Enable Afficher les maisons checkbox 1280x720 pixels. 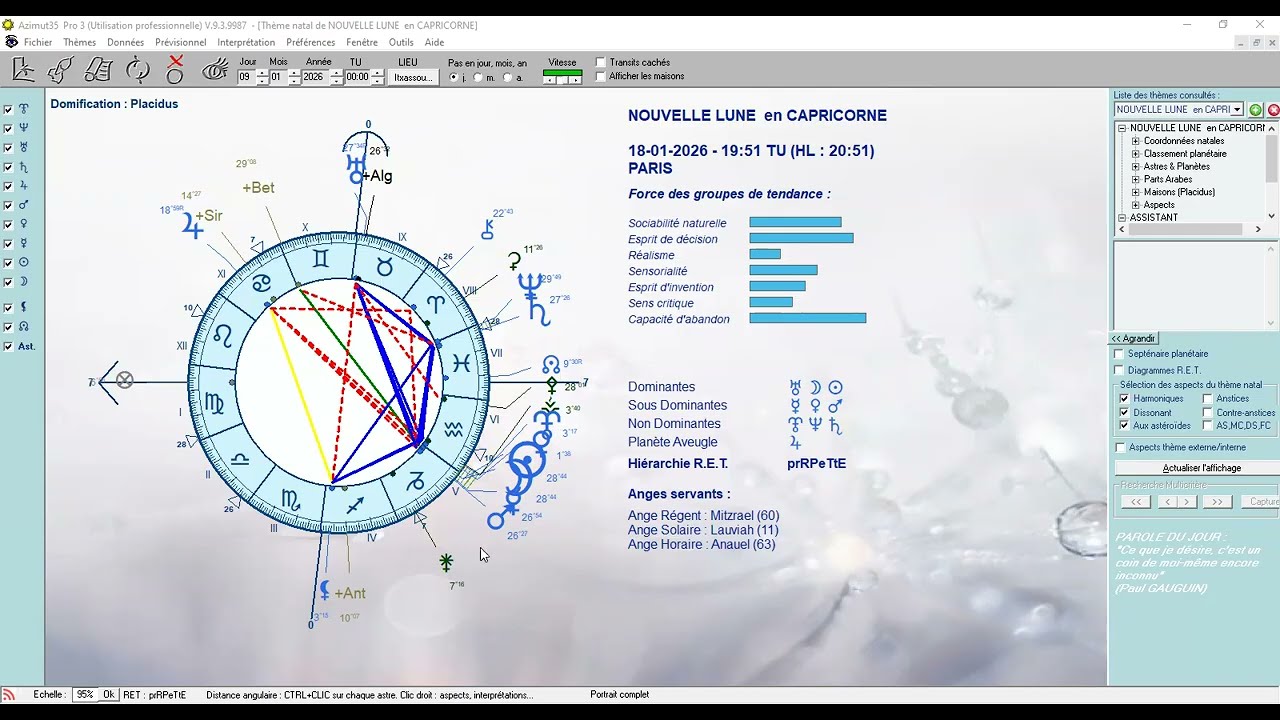click(601, 76)
